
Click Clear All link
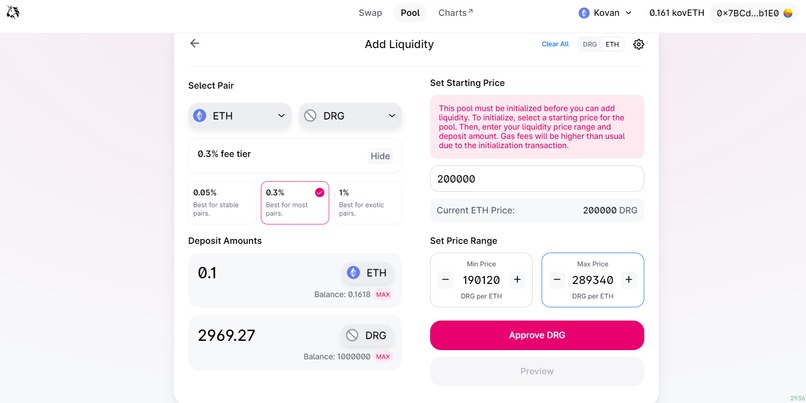point(555,44)
